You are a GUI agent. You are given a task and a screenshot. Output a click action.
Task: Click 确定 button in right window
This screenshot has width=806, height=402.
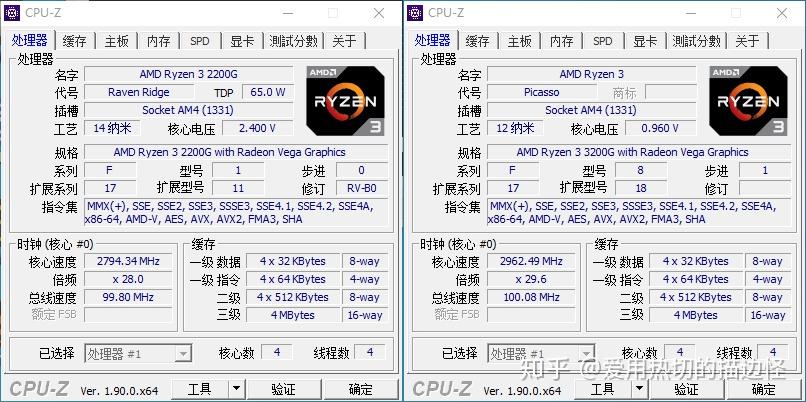point(764,389)
